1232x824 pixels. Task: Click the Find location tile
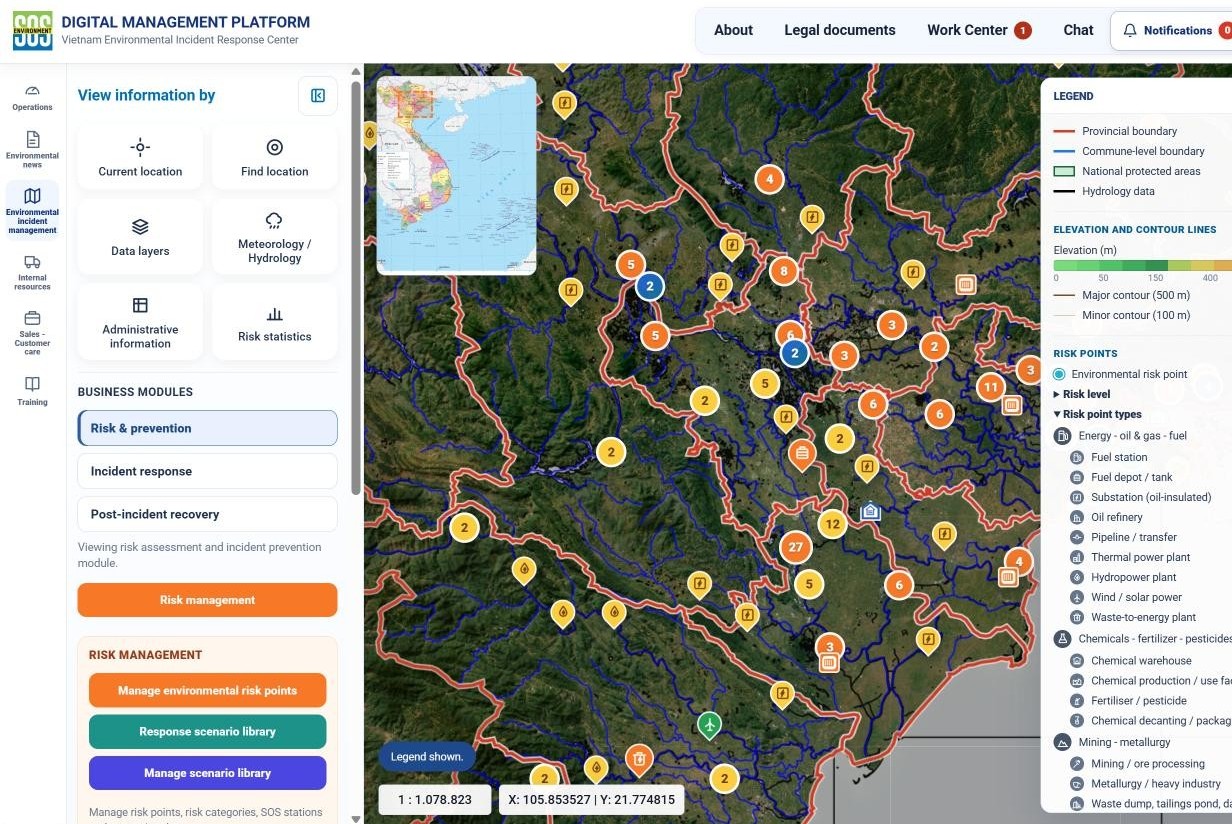(274, 157)
